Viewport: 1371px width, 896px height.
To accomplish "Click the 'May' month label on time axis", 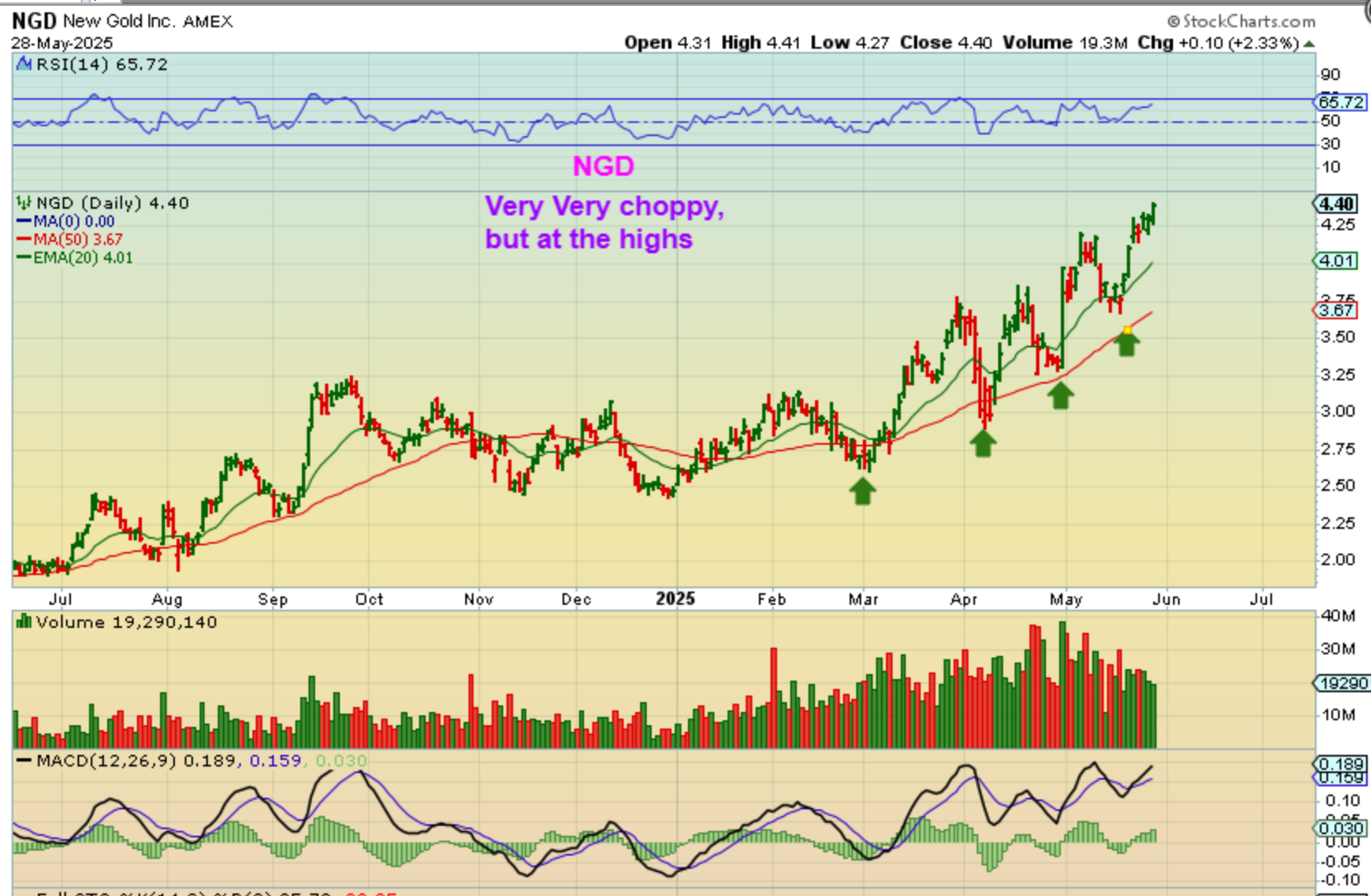I will [x=1066, y=599].
